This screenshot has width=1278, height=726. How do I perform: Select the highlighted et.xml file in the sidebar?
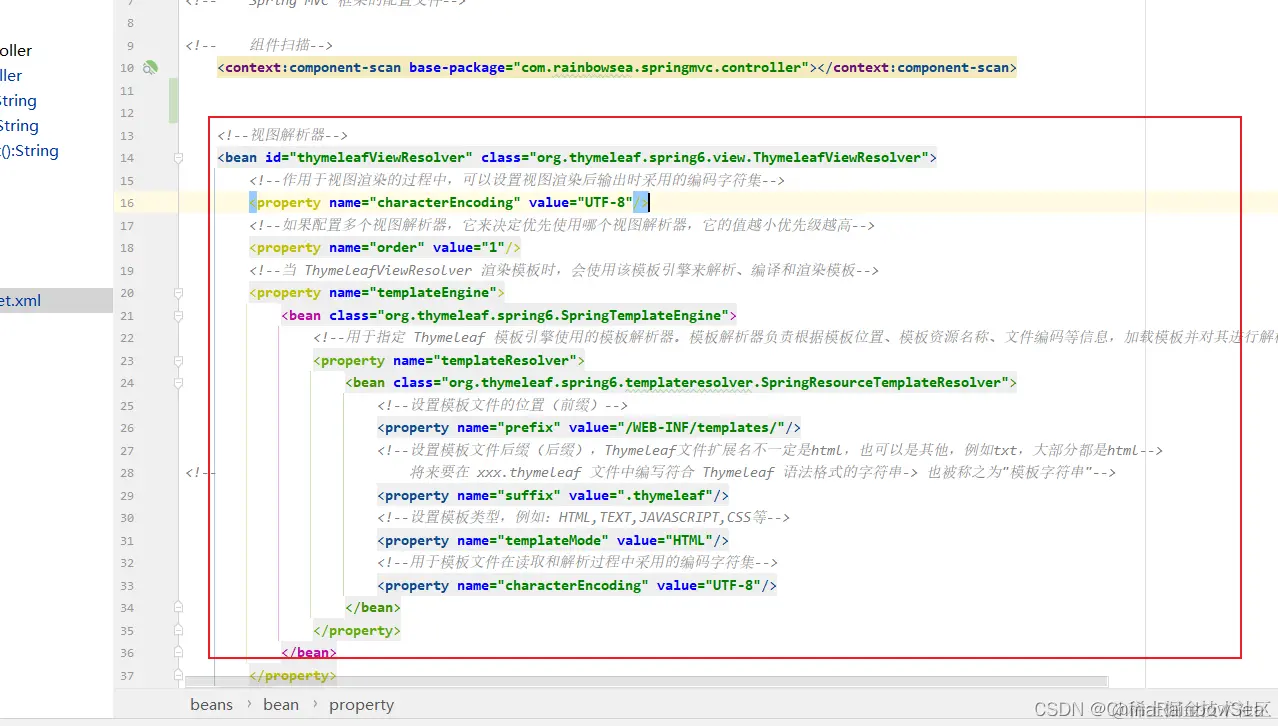pyautogui.click(x=56, y=301)
